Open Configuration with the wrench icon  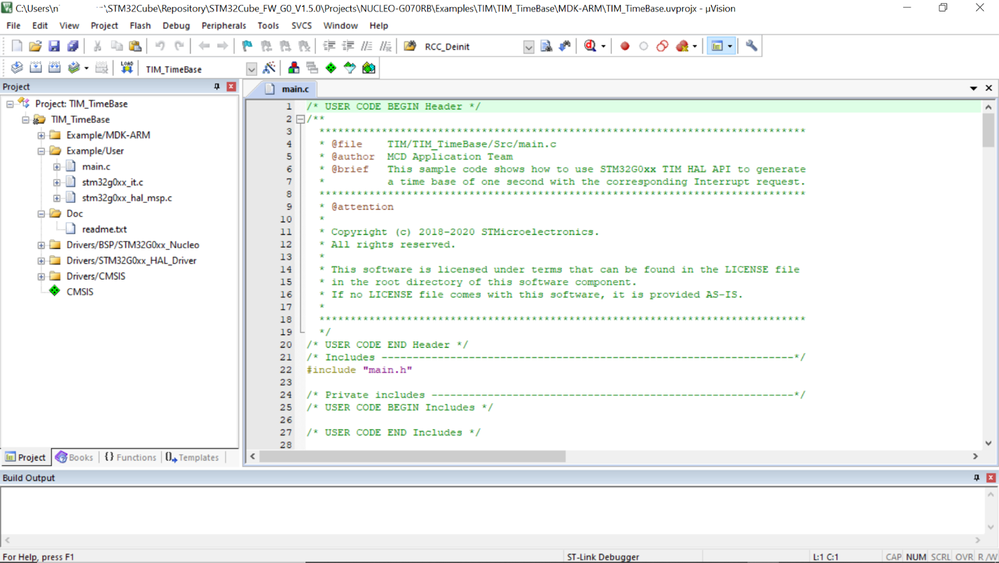[x=751, y=46]
